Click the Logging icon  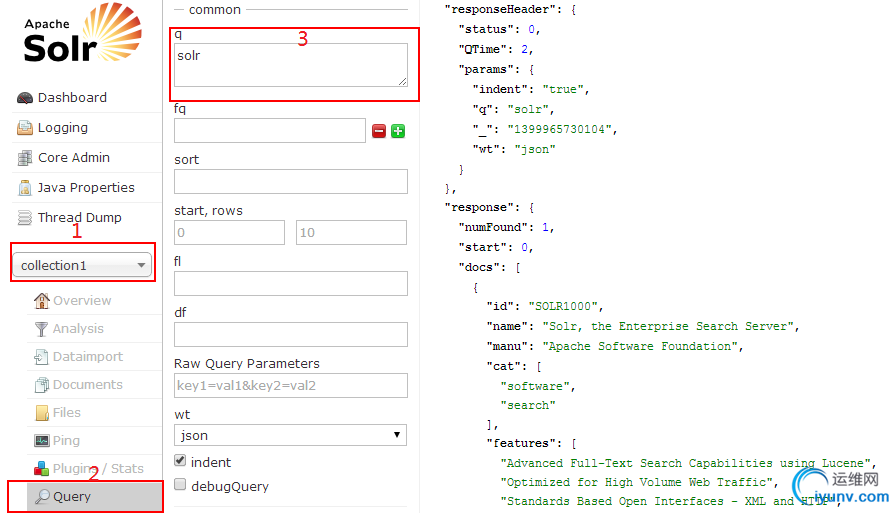coord(25,128)
